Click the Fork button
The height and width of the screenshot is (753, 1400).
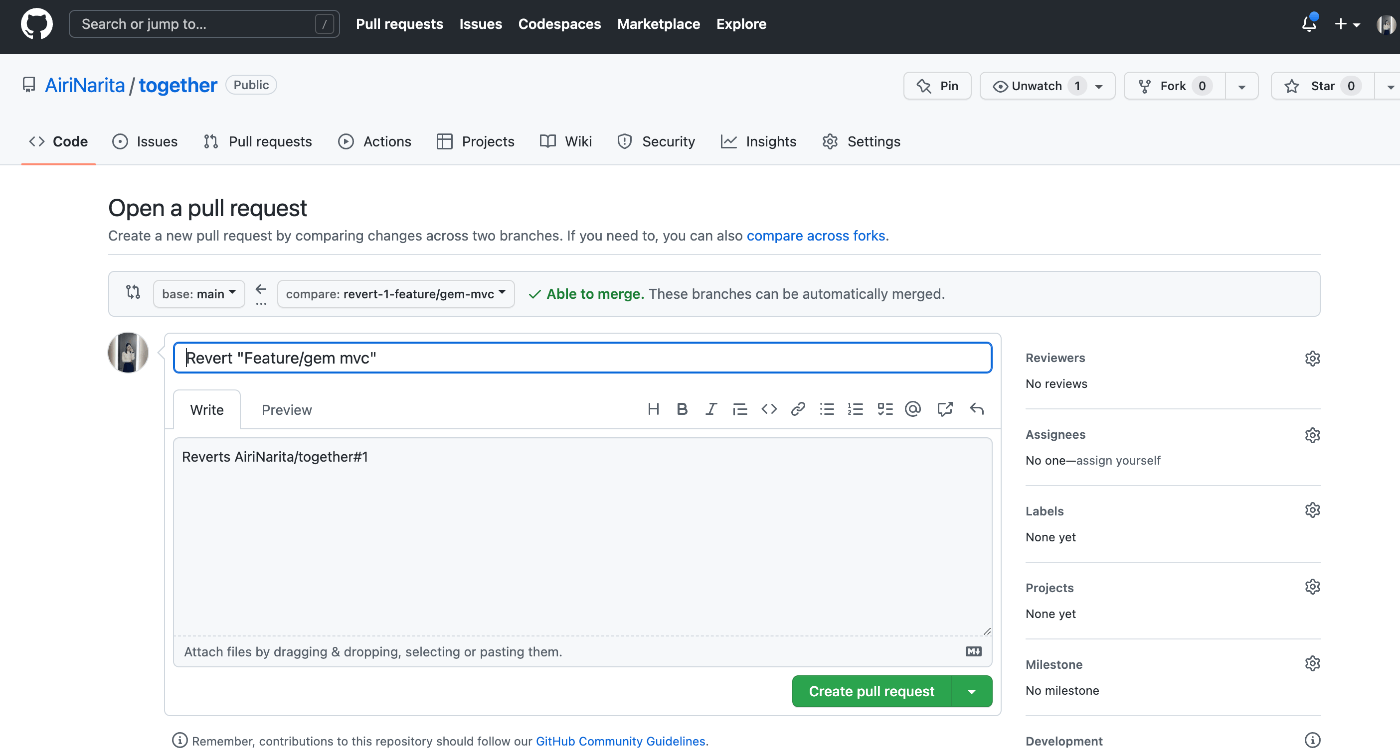[1174, 86]
